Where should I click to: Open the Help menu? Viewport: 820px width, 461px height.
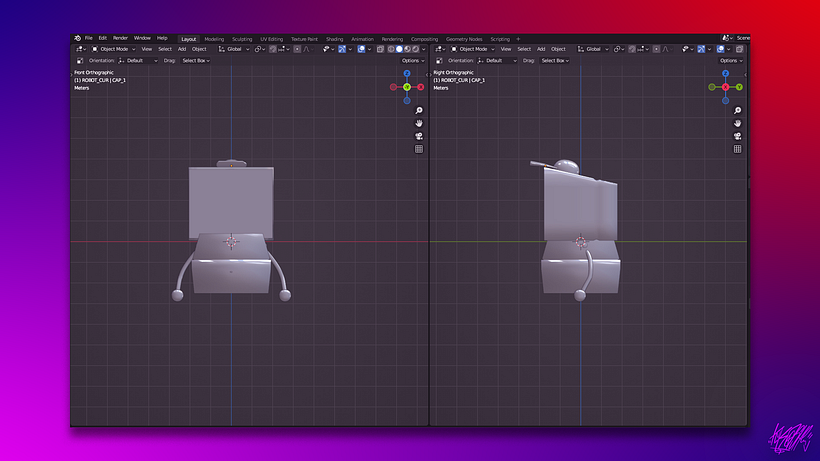tap(162, 38)
